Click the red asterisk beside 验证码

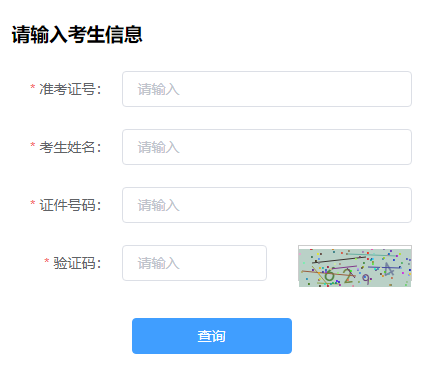point(47,261)
